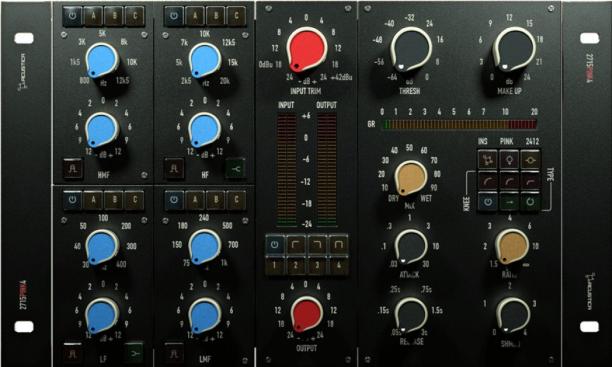
Task: Enable the band-pass filter icon
Action: coord(338,245)
